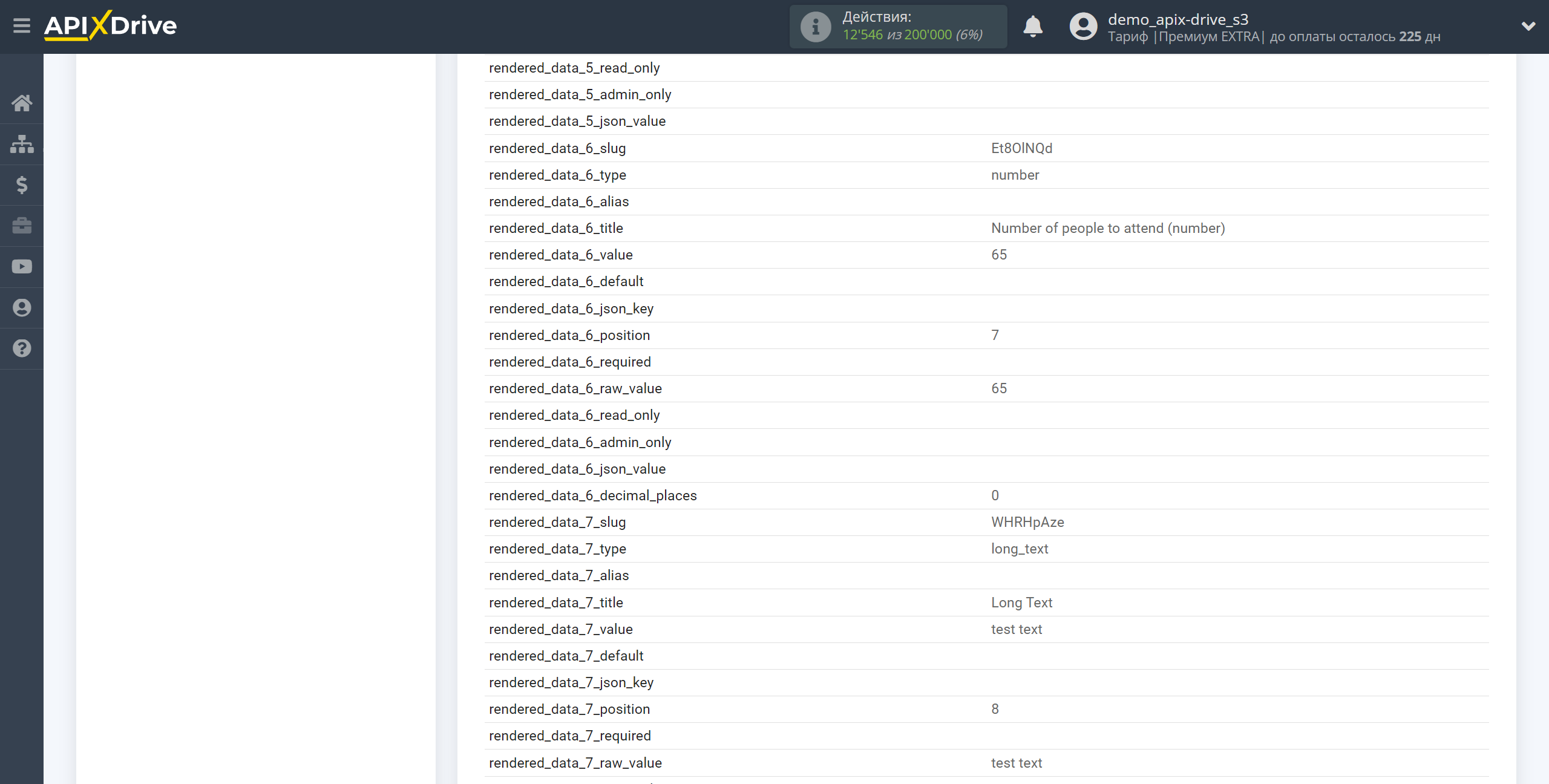Select the rendered_data_7_required label
This screenshot has height=784, width=1549.
click(x=570, y=736)
